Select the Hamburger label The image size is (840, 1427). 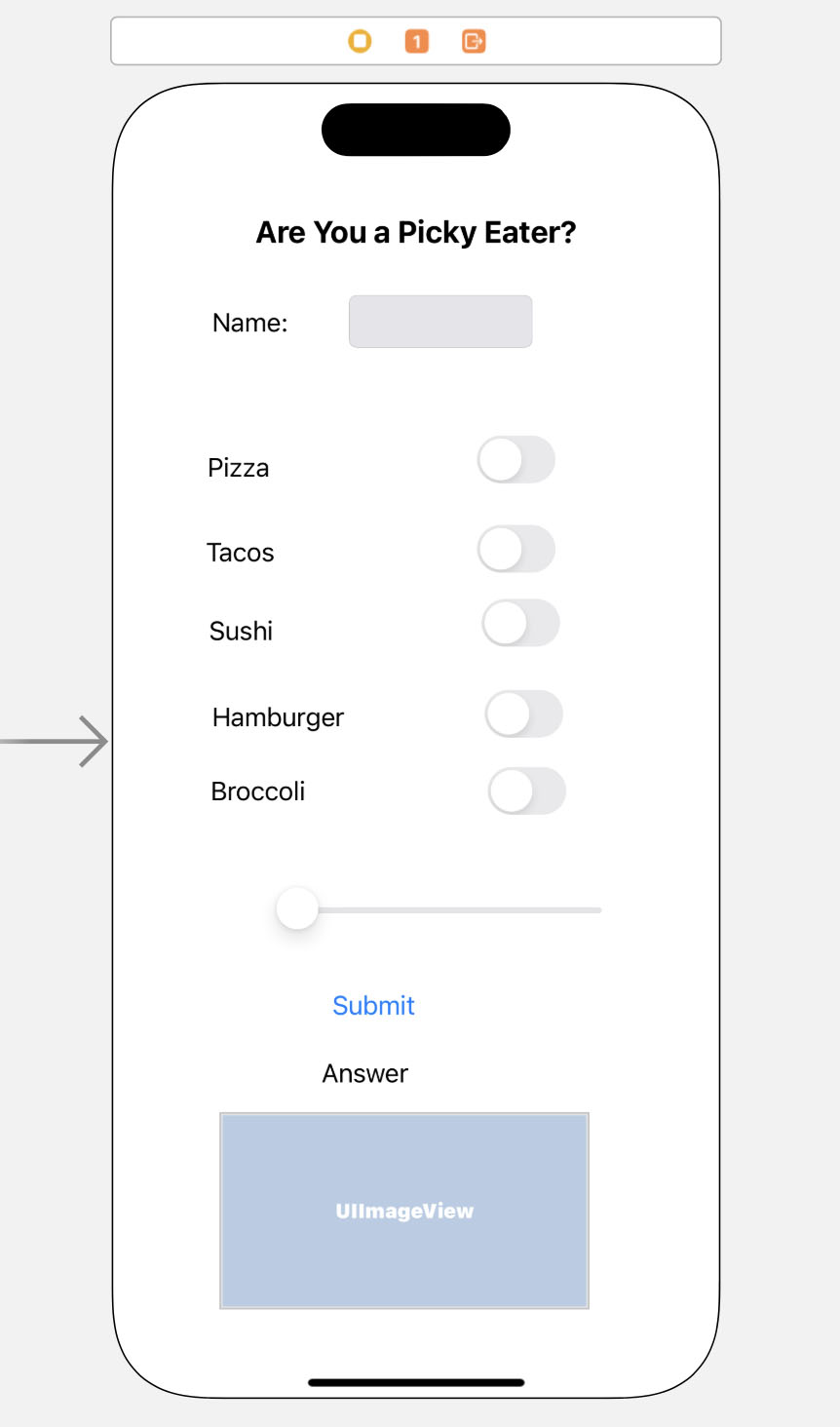point(279,717)
